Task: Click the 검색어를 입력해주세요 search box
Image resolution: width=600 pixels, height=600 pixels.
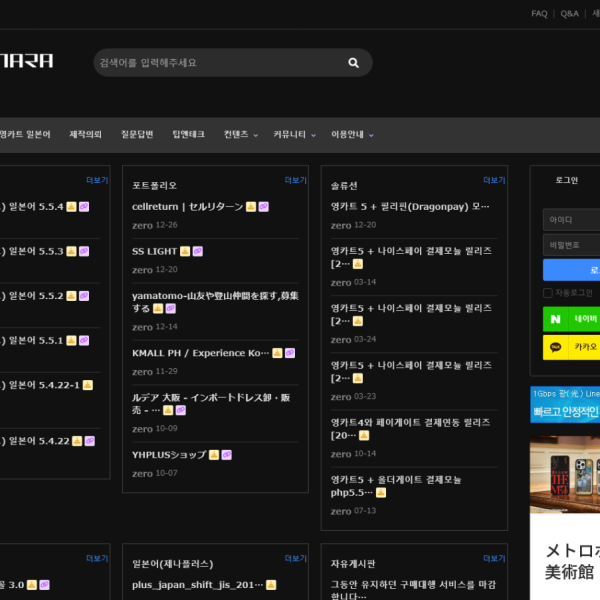Action: (215, 63)
